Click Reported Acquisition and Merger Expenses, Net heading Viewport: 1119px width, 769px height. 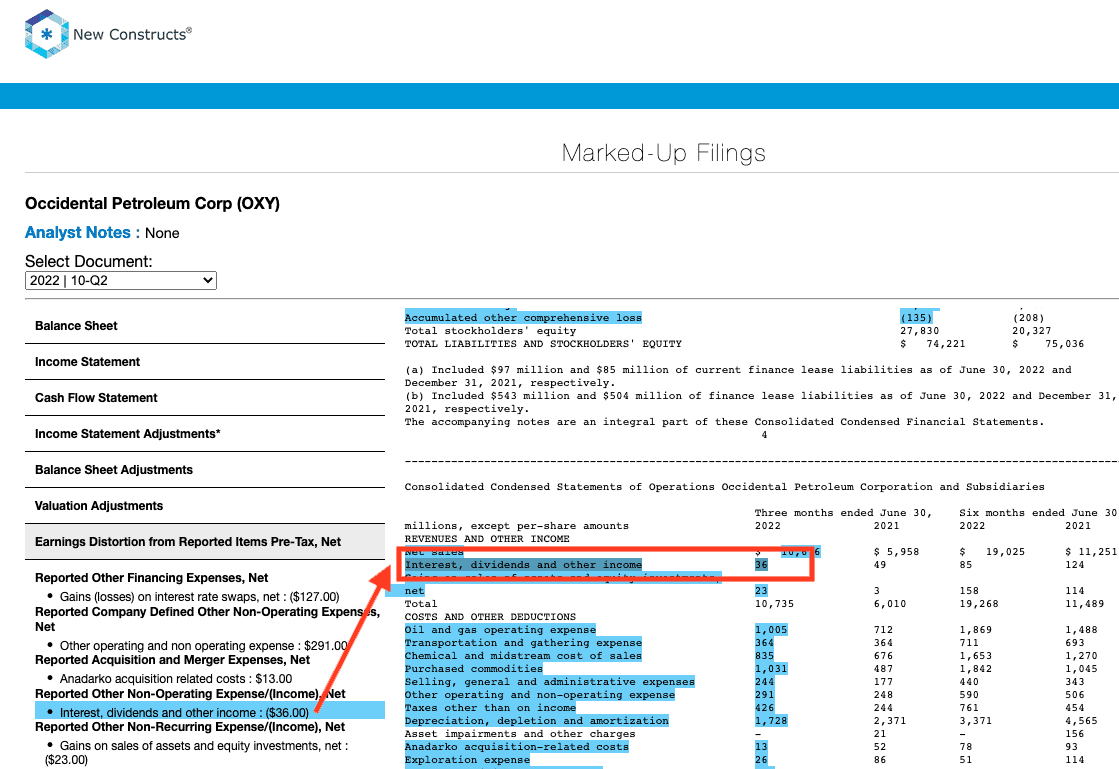[172, 660]
